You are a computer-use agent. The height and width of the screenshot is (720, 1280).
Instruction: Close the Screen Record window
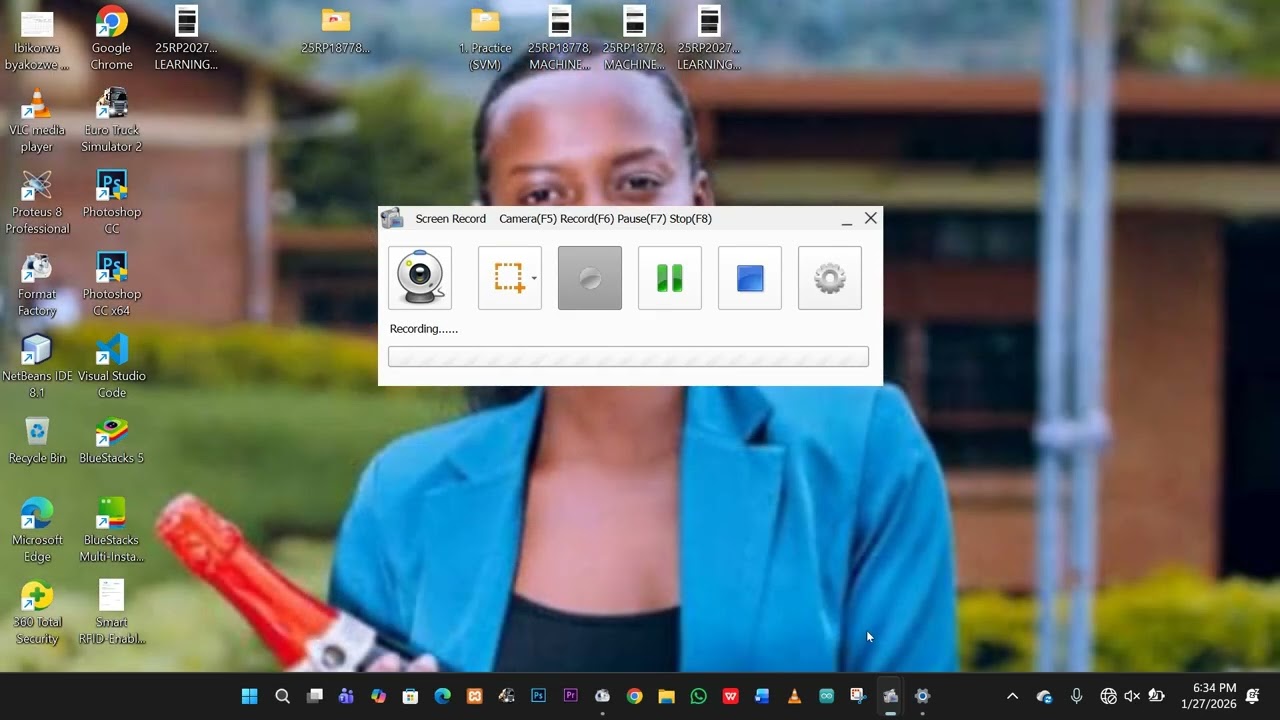(871, 218)
